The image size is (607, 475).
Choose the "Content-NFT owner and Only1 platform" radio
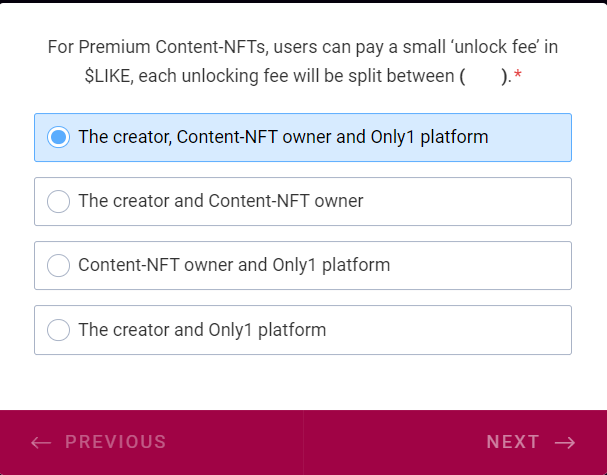pyautogui.click(x=59, y=265)
